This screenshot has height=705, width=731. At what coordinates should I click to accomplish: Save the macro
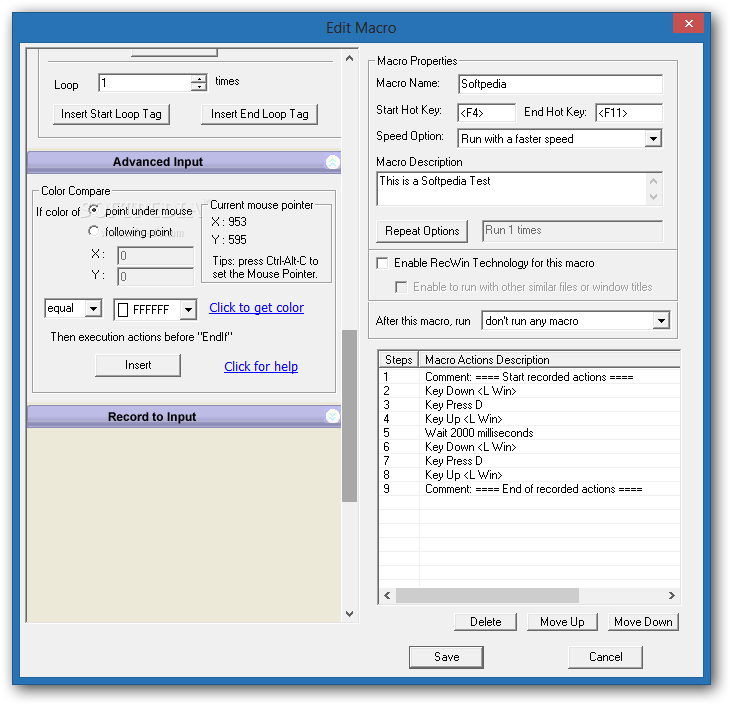(447, 657)
